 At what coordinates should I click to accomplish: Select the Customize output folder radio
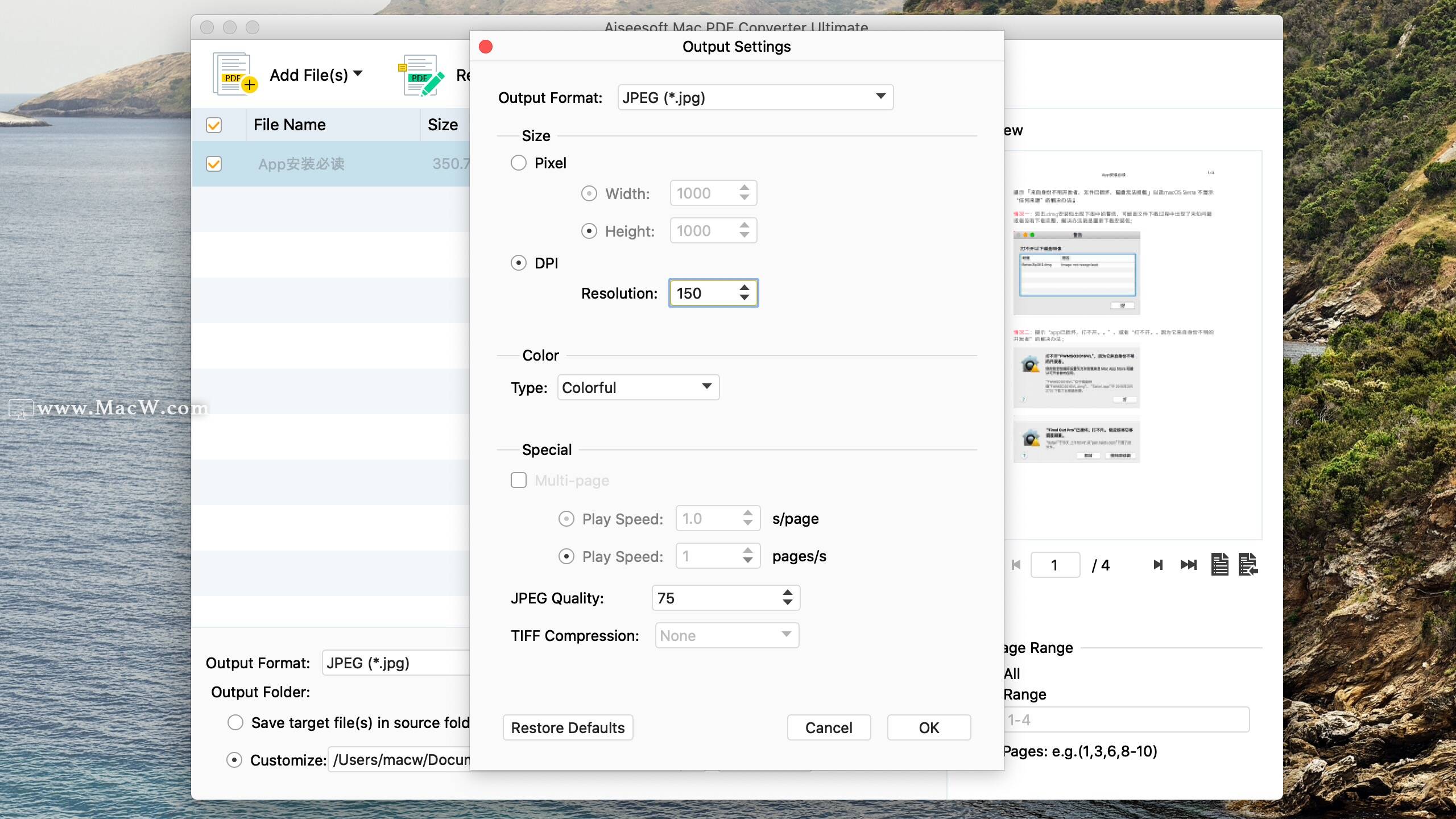[234, 760]
